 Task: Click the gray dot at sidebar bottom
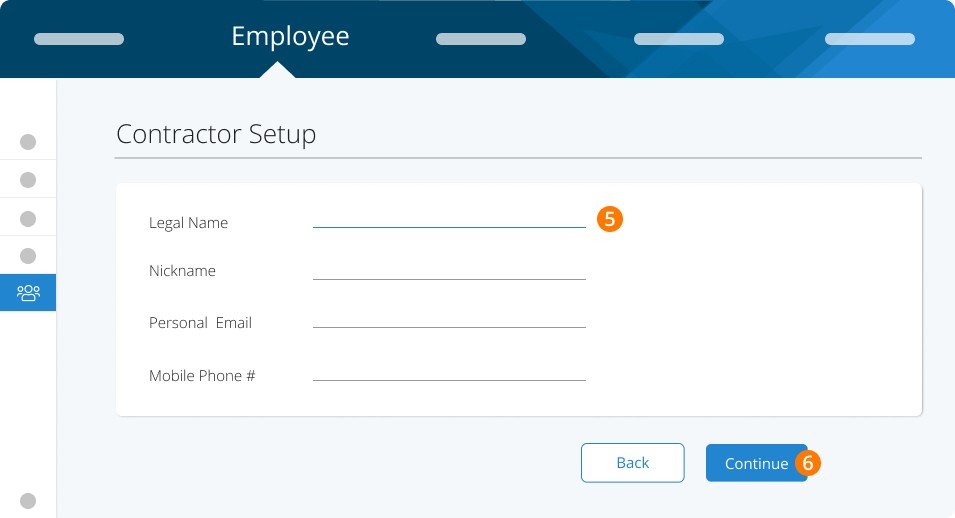tap(28, 501)
